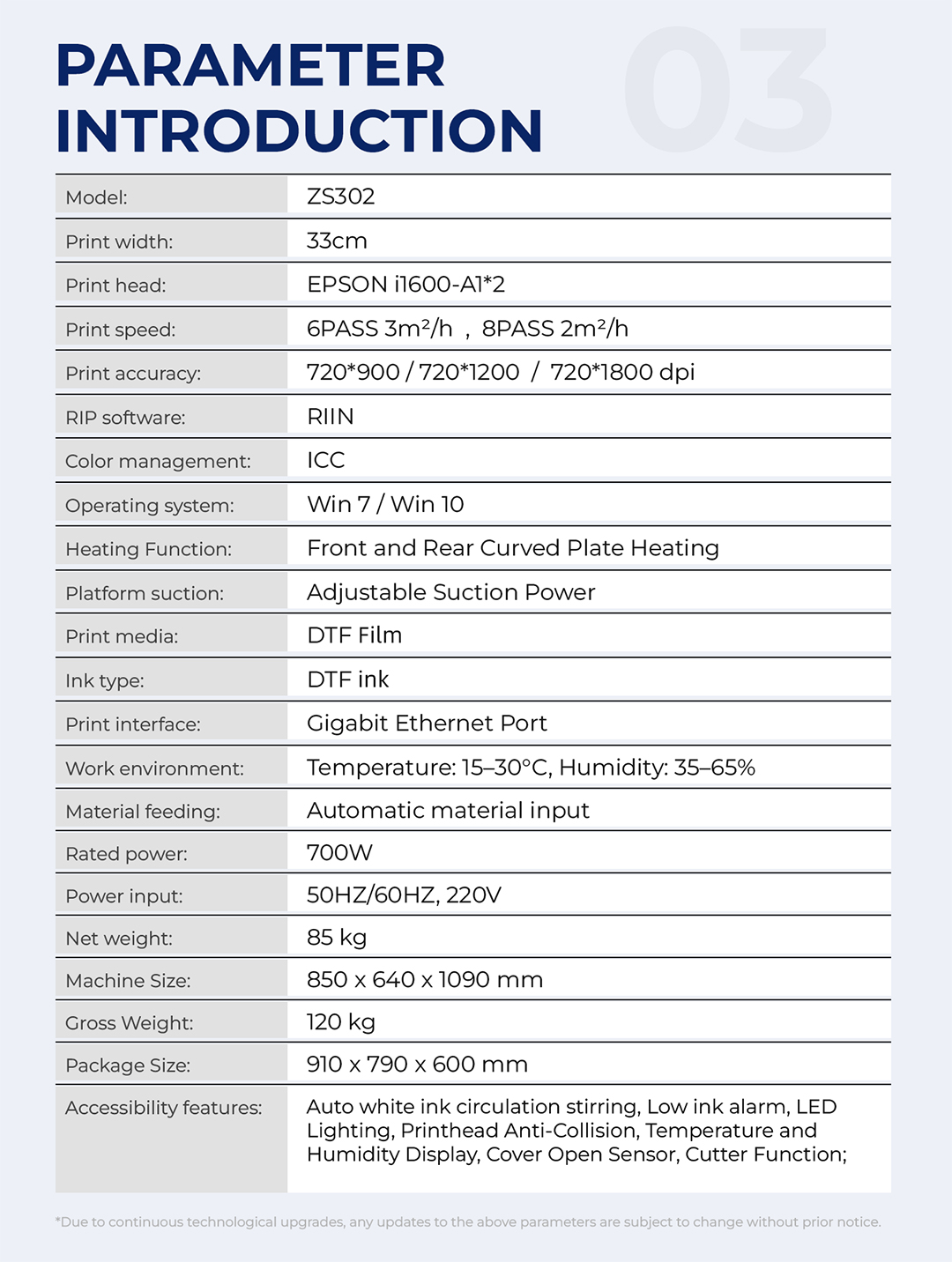Select the Print accuracy dpi values
952x1262 pixels.
point(500,373)
